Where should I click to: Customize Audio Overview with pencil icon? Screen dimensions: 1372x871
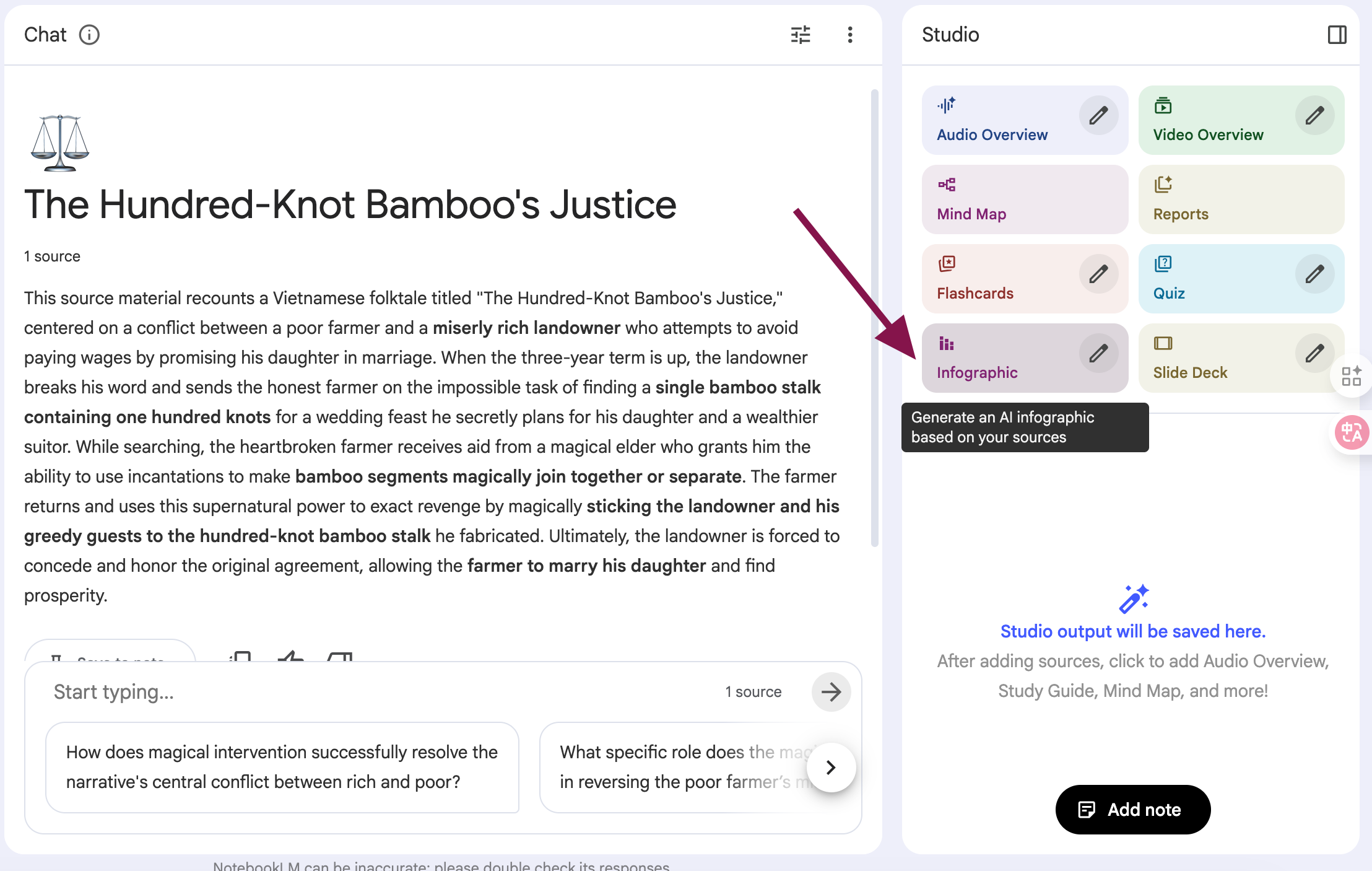pos(1098,116)
